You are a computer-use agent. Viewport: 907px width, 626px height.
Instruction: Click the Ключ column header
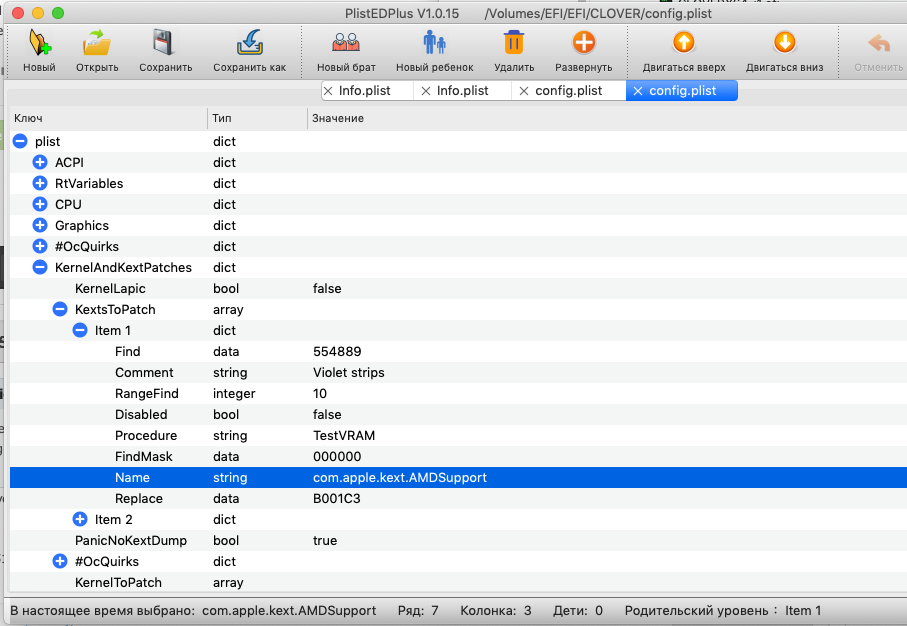[108, 118]
